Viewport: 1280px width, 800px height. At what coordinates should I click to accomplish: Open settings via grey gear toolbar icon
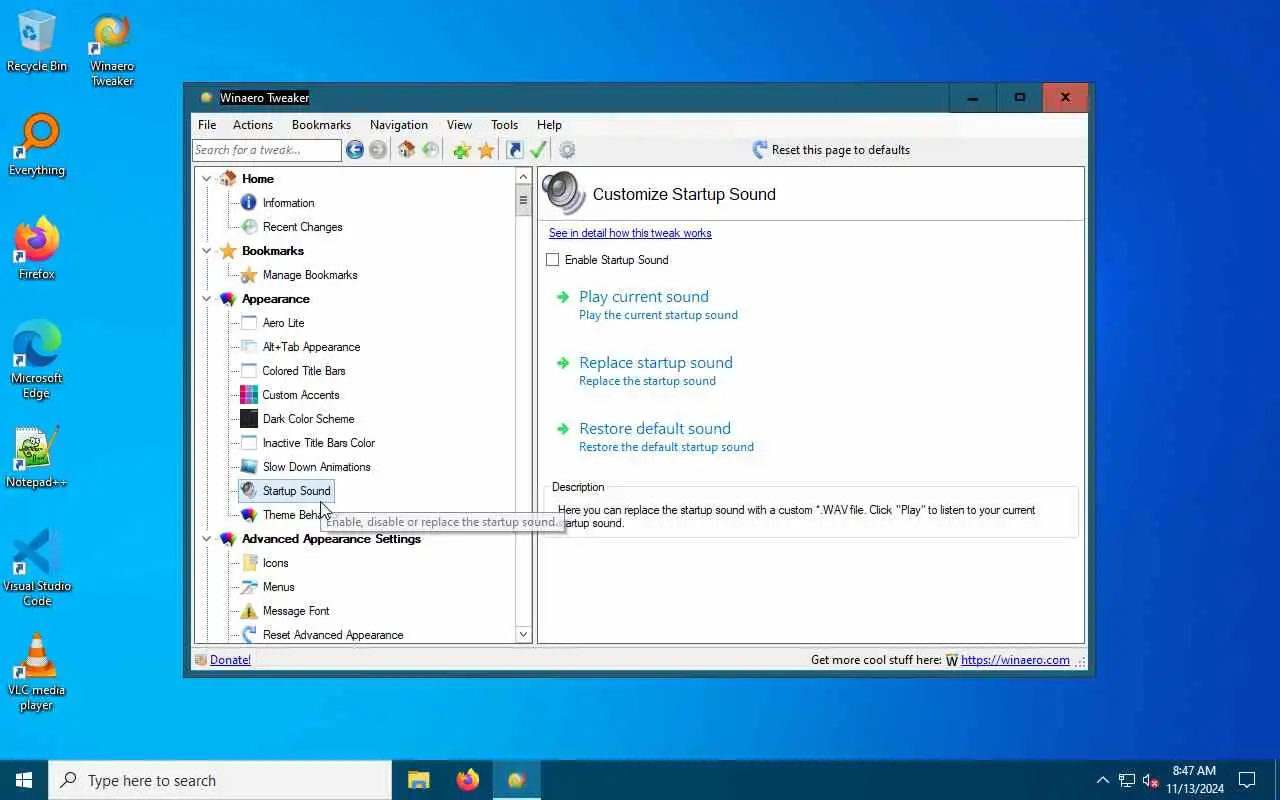(x=567, y=150)
